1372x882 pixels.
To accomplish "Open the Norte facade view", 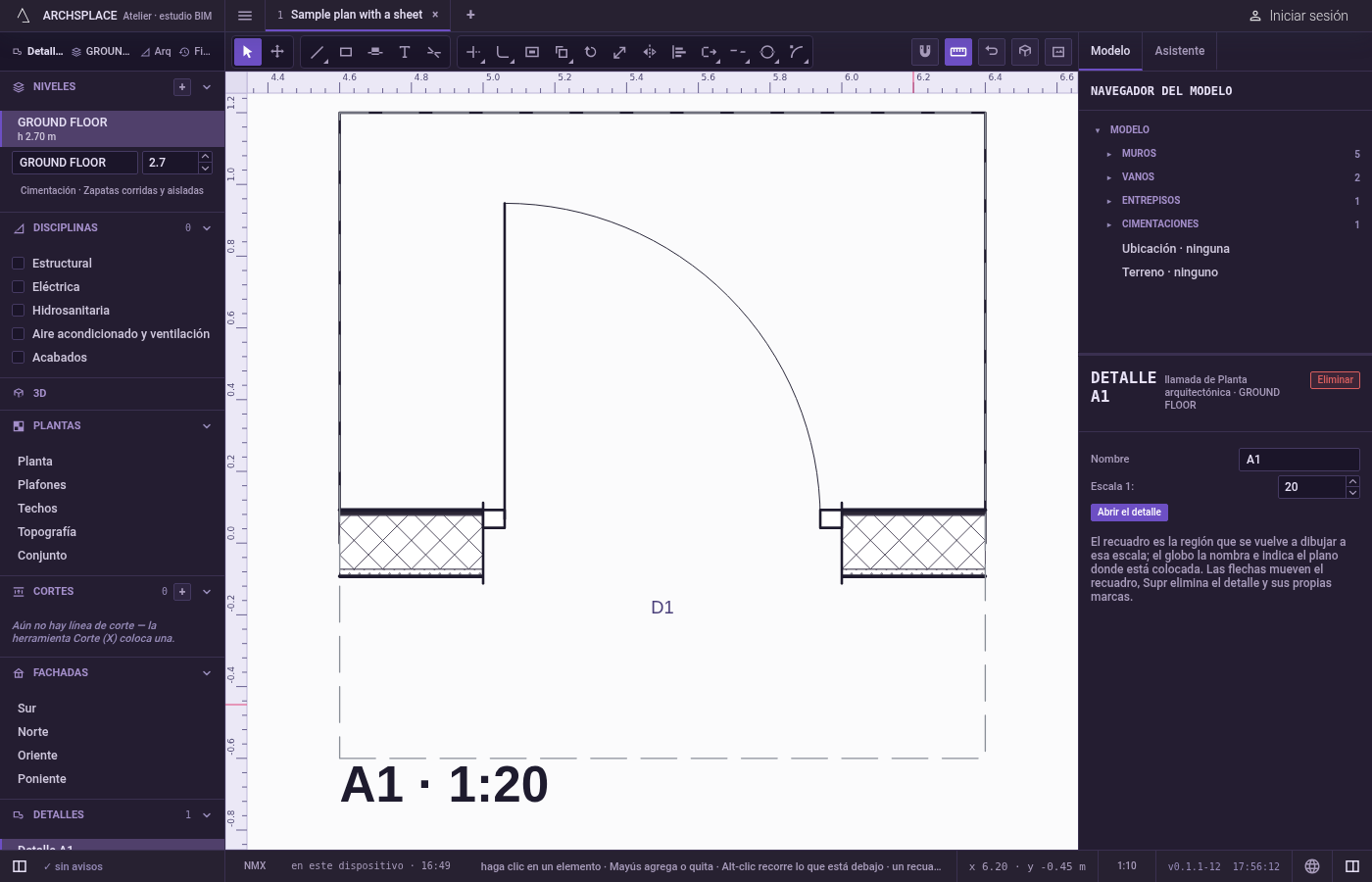I will (33, 732).
